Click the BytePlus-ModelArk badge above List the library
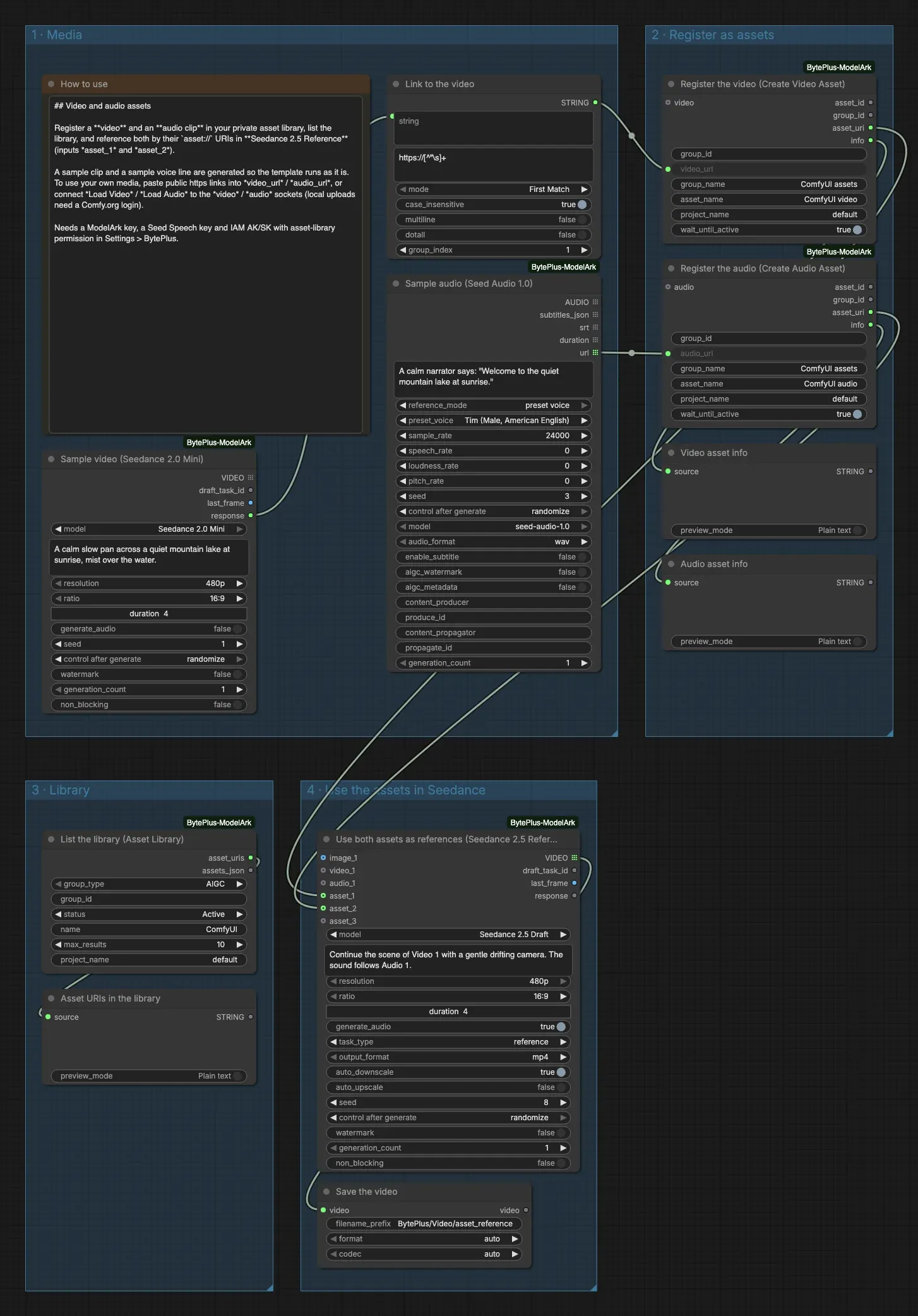This screenshot has width=918, height=1316. click(219, 823)
